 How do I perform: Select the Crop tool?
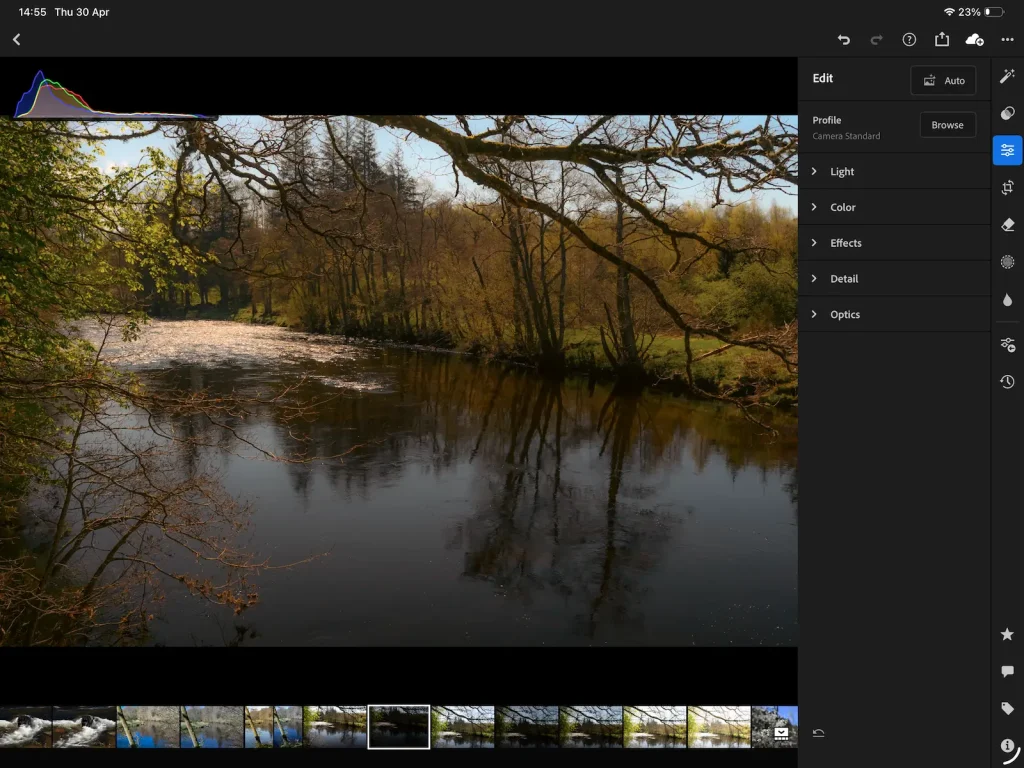tap(1007, 187)
